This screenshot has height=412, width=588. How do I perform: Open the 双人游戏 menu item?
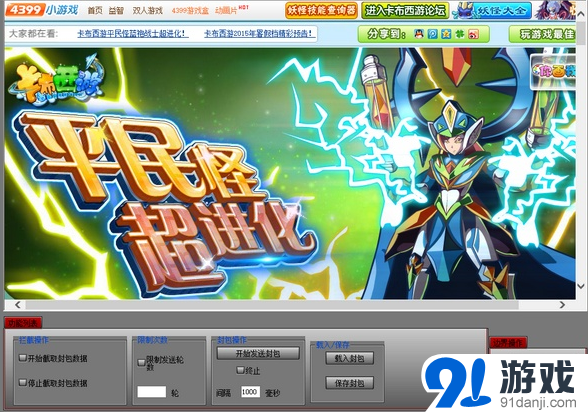coord(147,10)
